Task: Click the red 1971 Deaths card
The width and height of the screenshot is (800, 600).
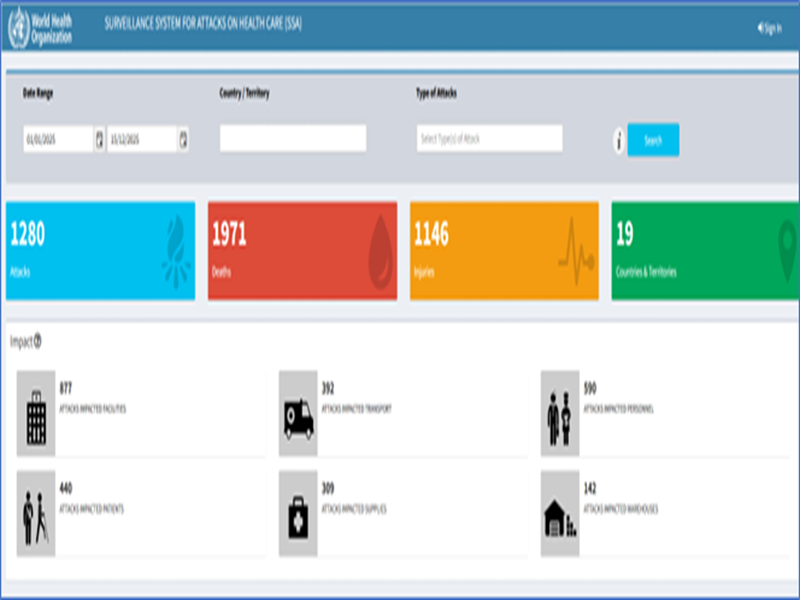Action: 302,250
